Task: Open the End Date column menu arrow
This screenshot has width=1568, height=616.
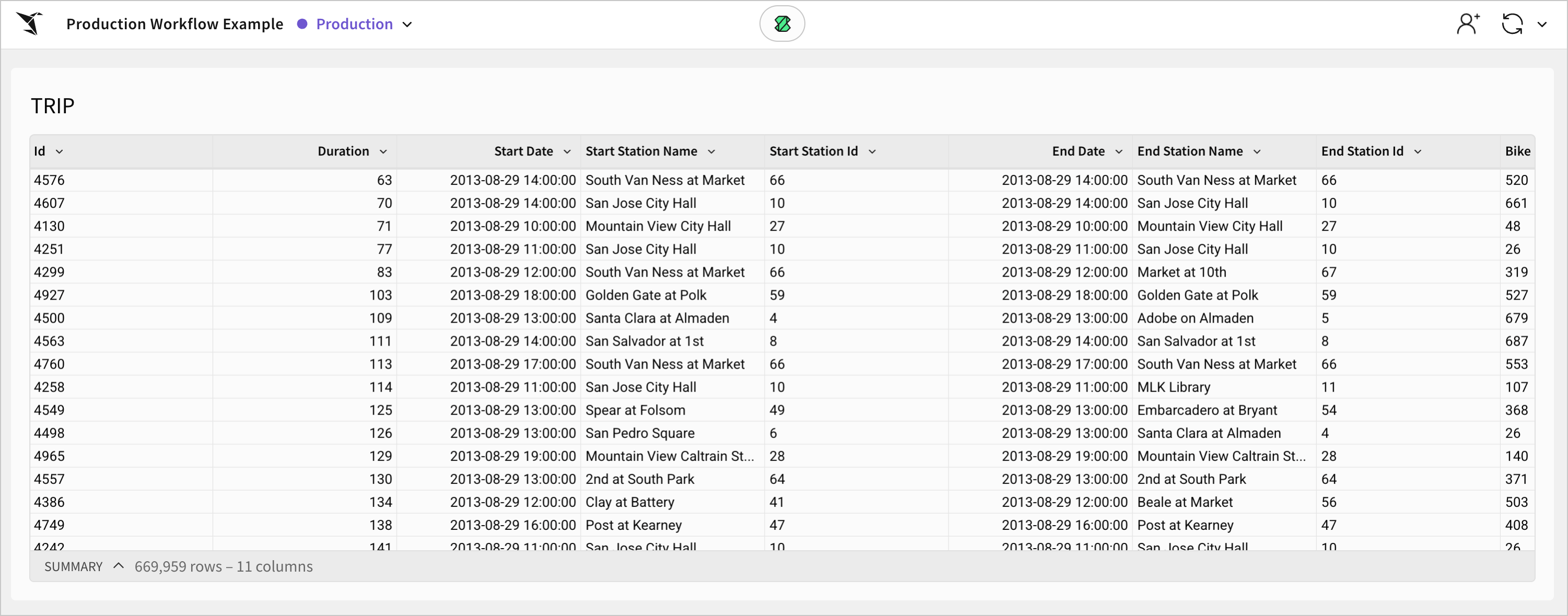Action: click(x=1118, y=151)
